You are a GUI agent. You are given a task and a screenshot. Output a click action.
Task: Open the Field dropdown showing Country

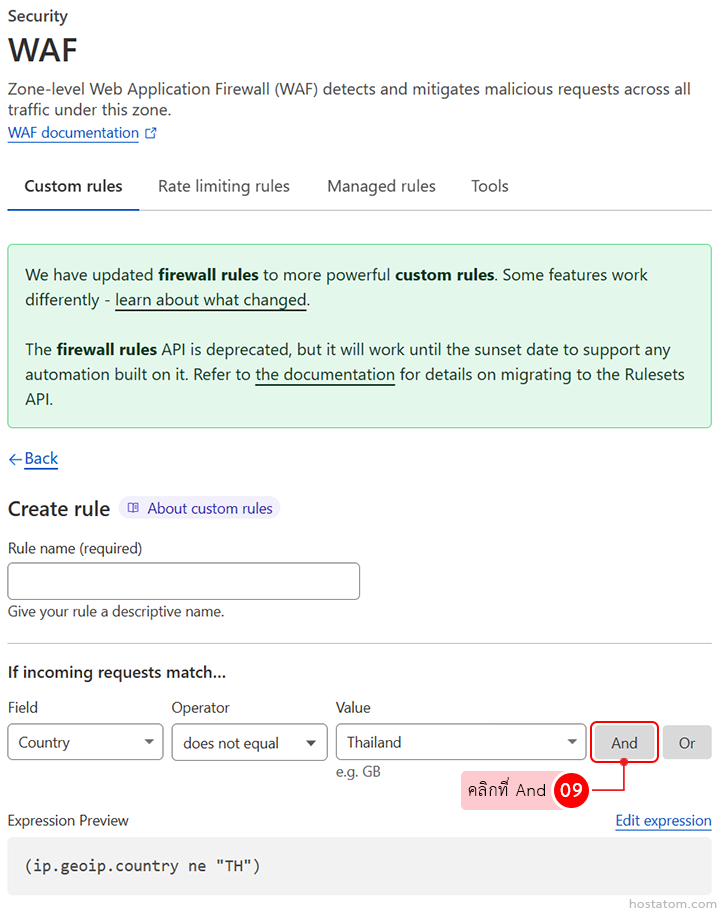85,742
